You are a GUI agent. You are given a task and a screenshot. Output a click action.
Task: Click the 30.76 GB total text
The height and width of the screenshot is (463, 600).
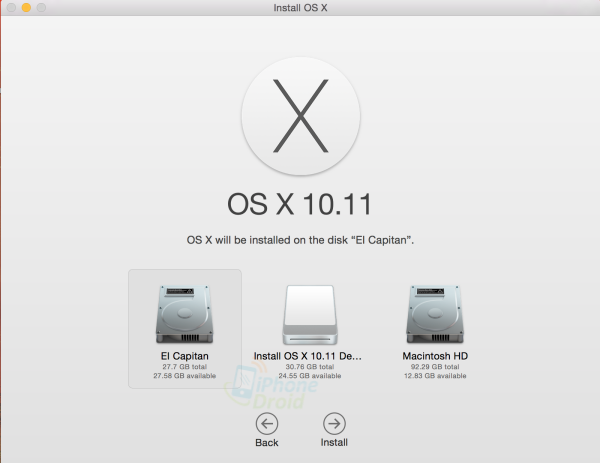(310, 367)
